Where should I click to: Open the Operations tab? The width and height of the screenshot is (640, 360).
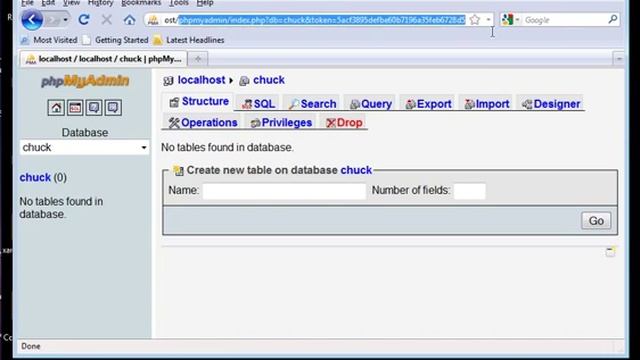[x=203, y=123]
